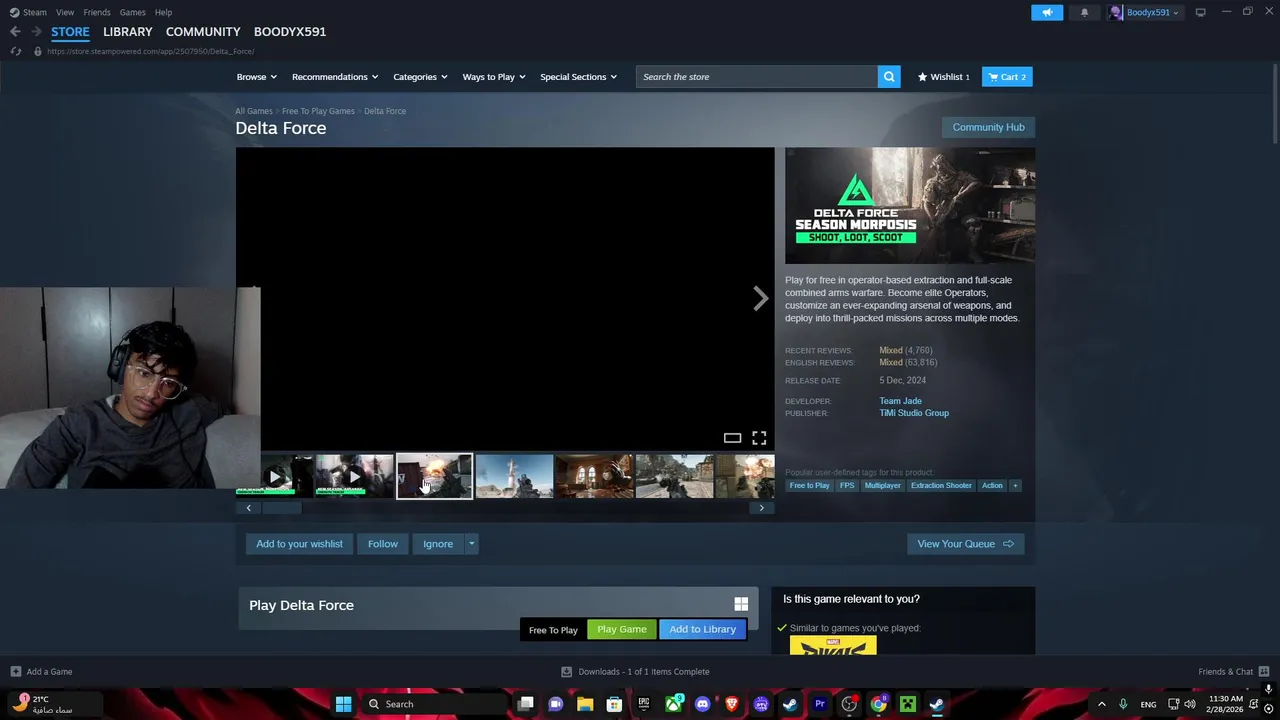
Task: Click the STORE tab
Action: click(70, 32)
